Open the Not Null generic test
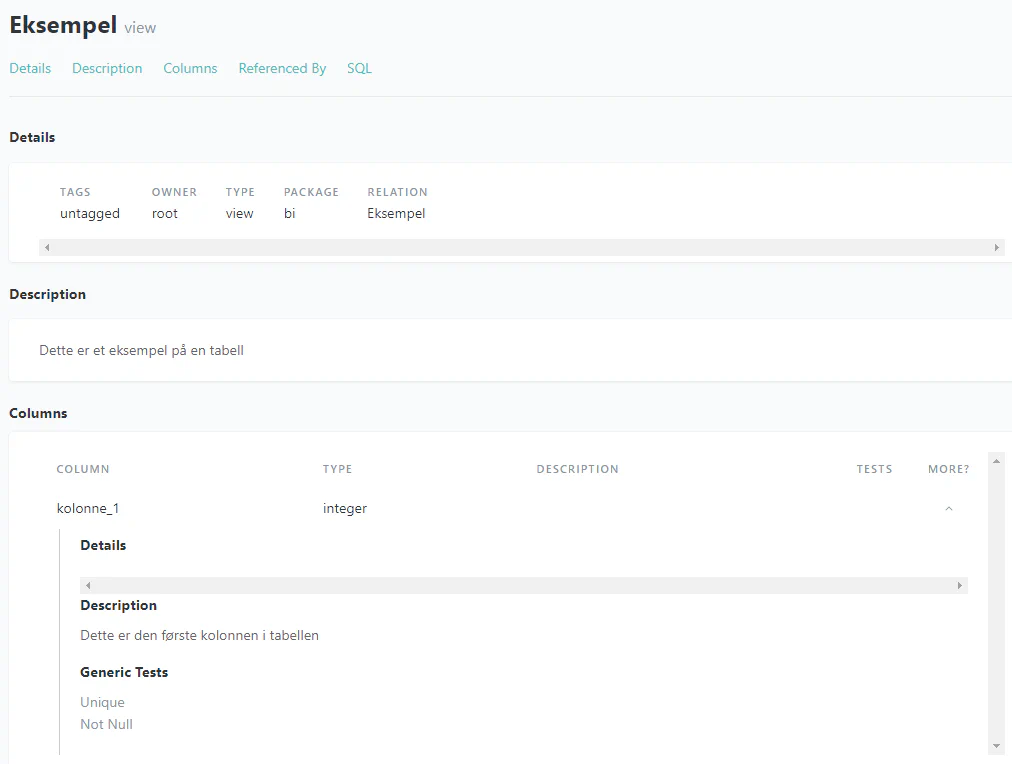The image size is (1012, 764). (106, 724)
